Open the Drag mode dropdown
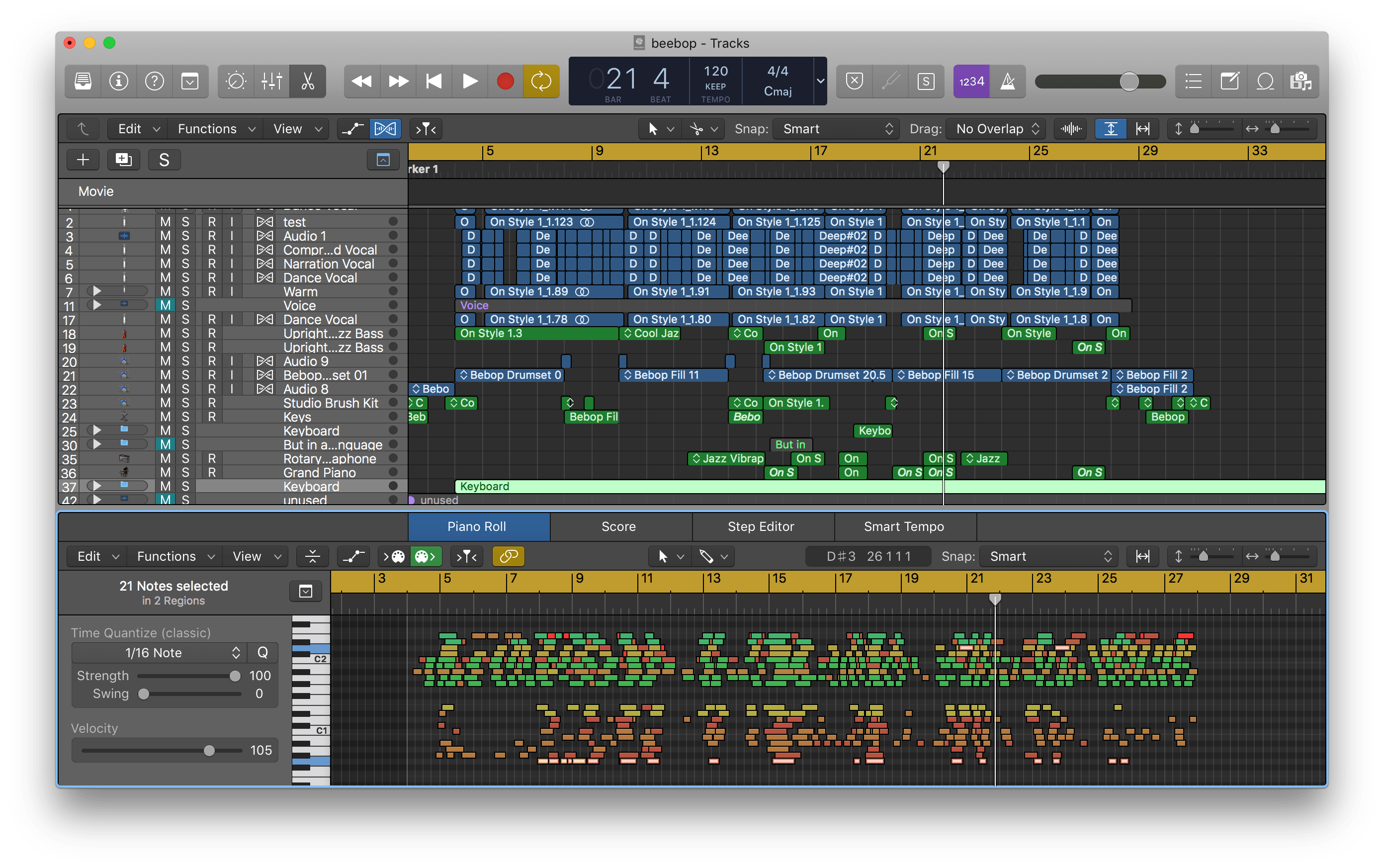Image resolution: width=1384 pixels, height=868 pixels. click(997, 129)
